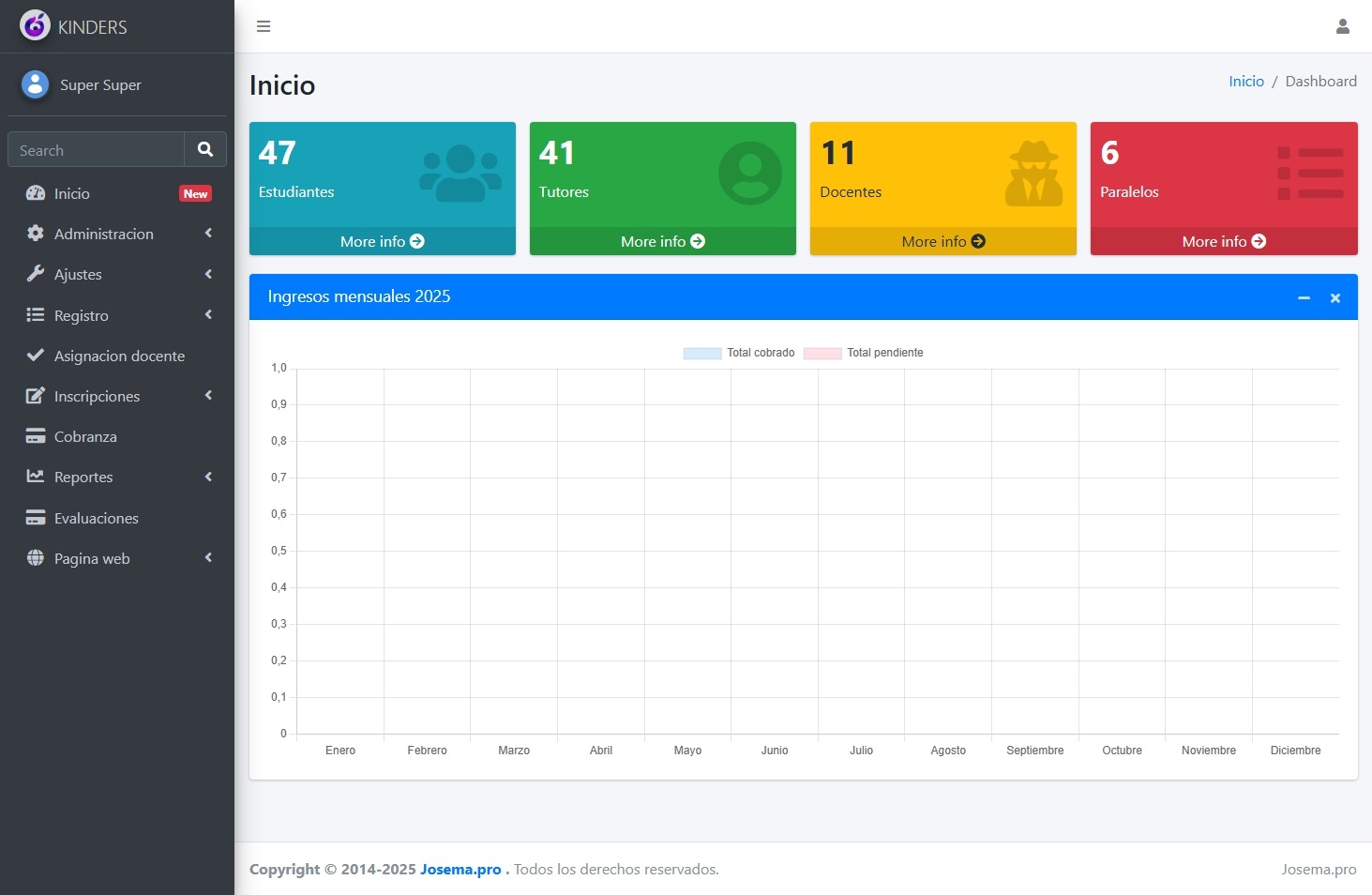Click the Docentes spy icon
The height and width of the screenshot is (895, 1372).
pyautogui.click(x=1033, y=174)
